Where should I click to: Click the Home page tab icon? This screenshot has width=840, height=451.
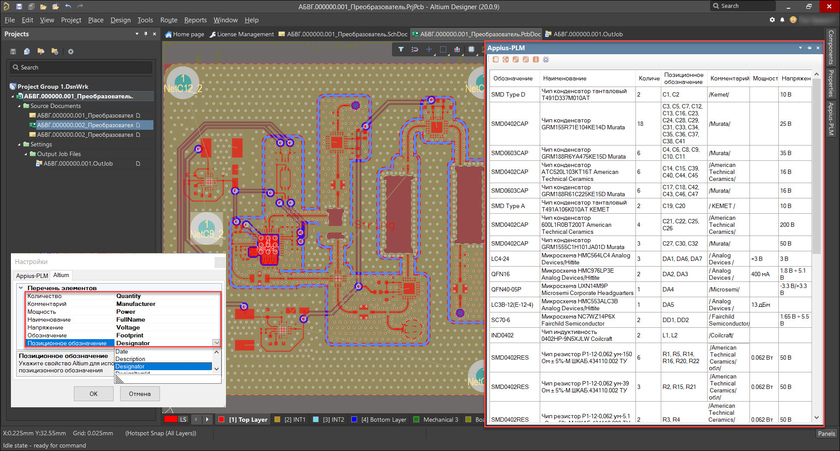click(169, 33)
